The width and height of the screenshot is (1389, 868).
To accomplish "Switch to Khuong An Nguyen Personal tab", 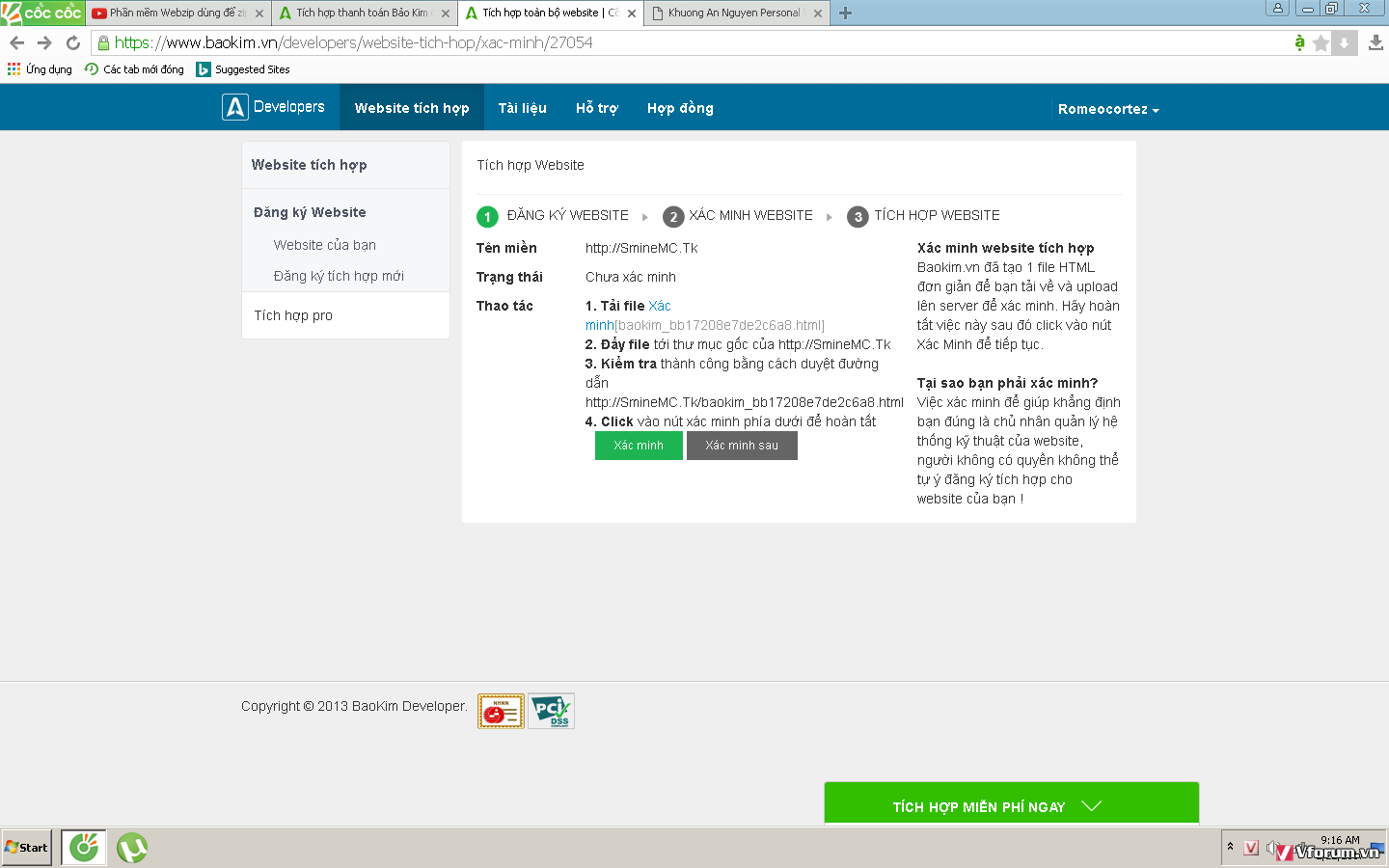I will (735, 14).
